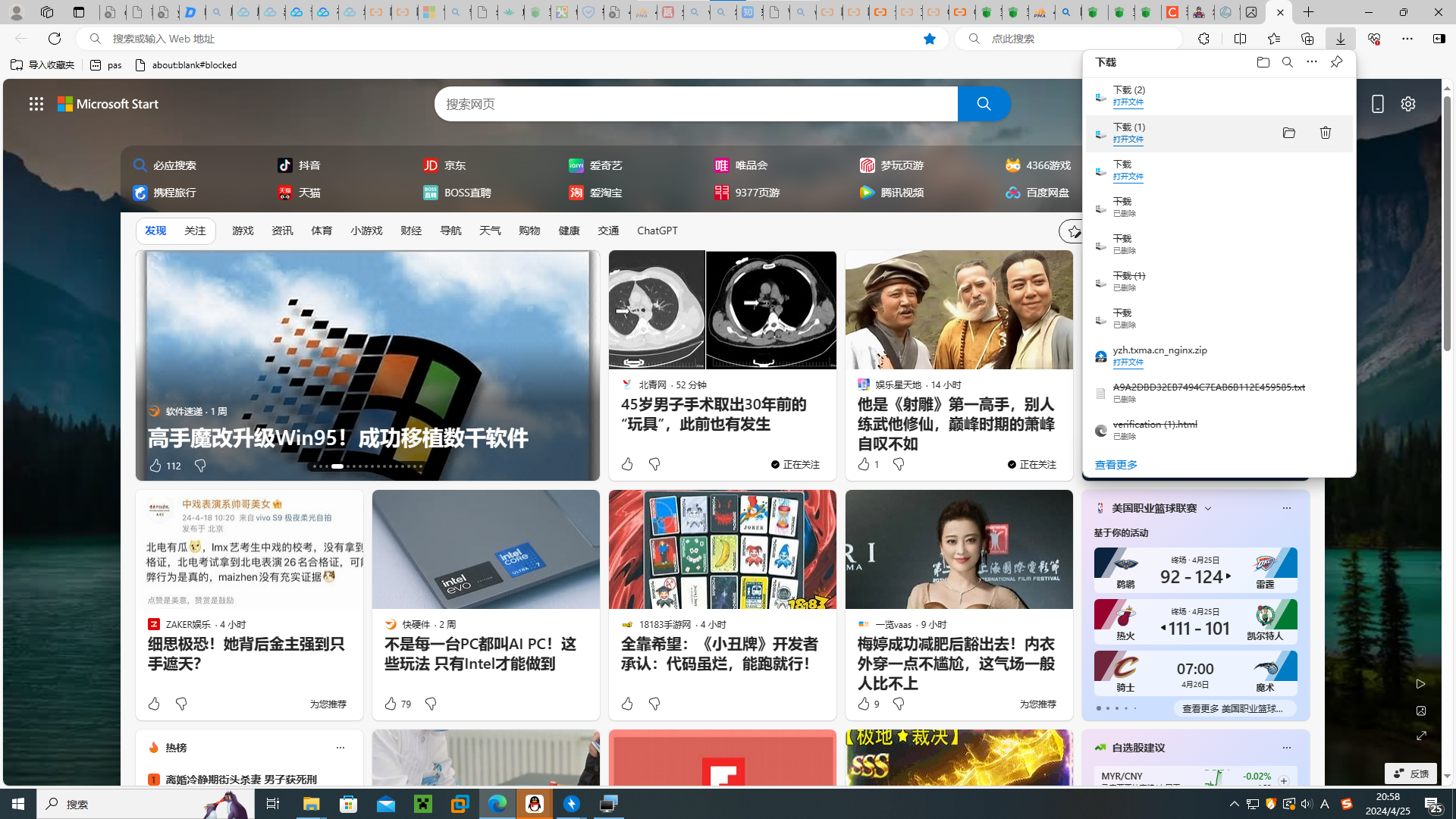1456x819 pixels.
Task: Open new tab plus button
Action: [1308, 12]
